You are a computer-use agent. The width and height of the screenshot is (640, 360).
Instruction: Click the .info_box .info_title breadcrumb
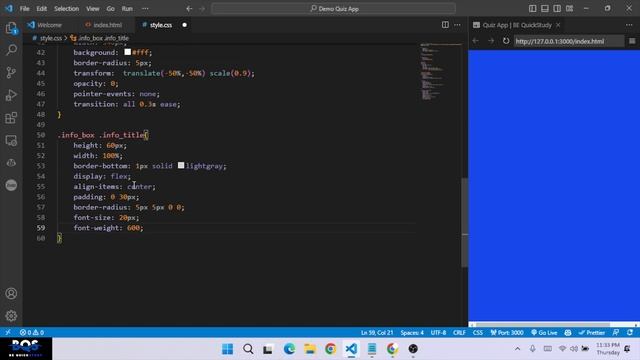click(x=103, y=38)
